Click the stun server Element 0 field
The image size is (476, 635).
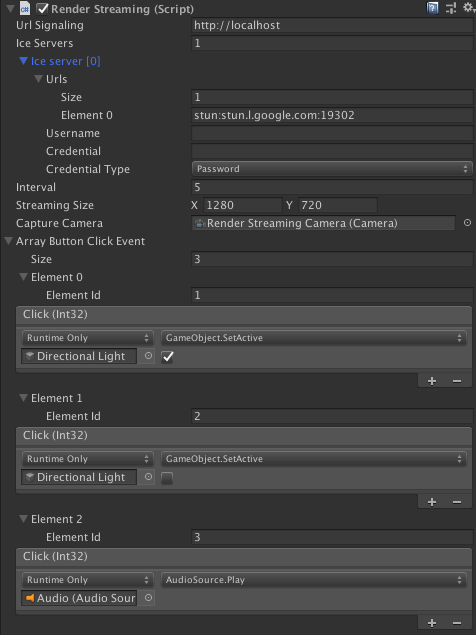point(332,115)
